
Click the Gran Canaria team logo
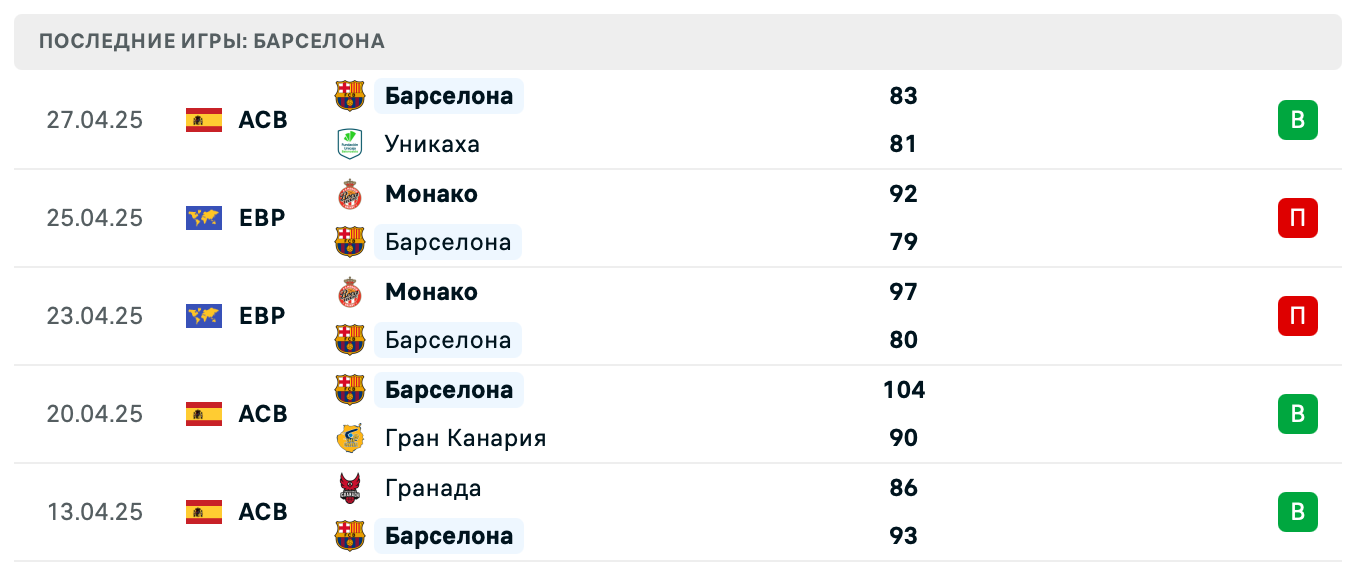point(350,438)
